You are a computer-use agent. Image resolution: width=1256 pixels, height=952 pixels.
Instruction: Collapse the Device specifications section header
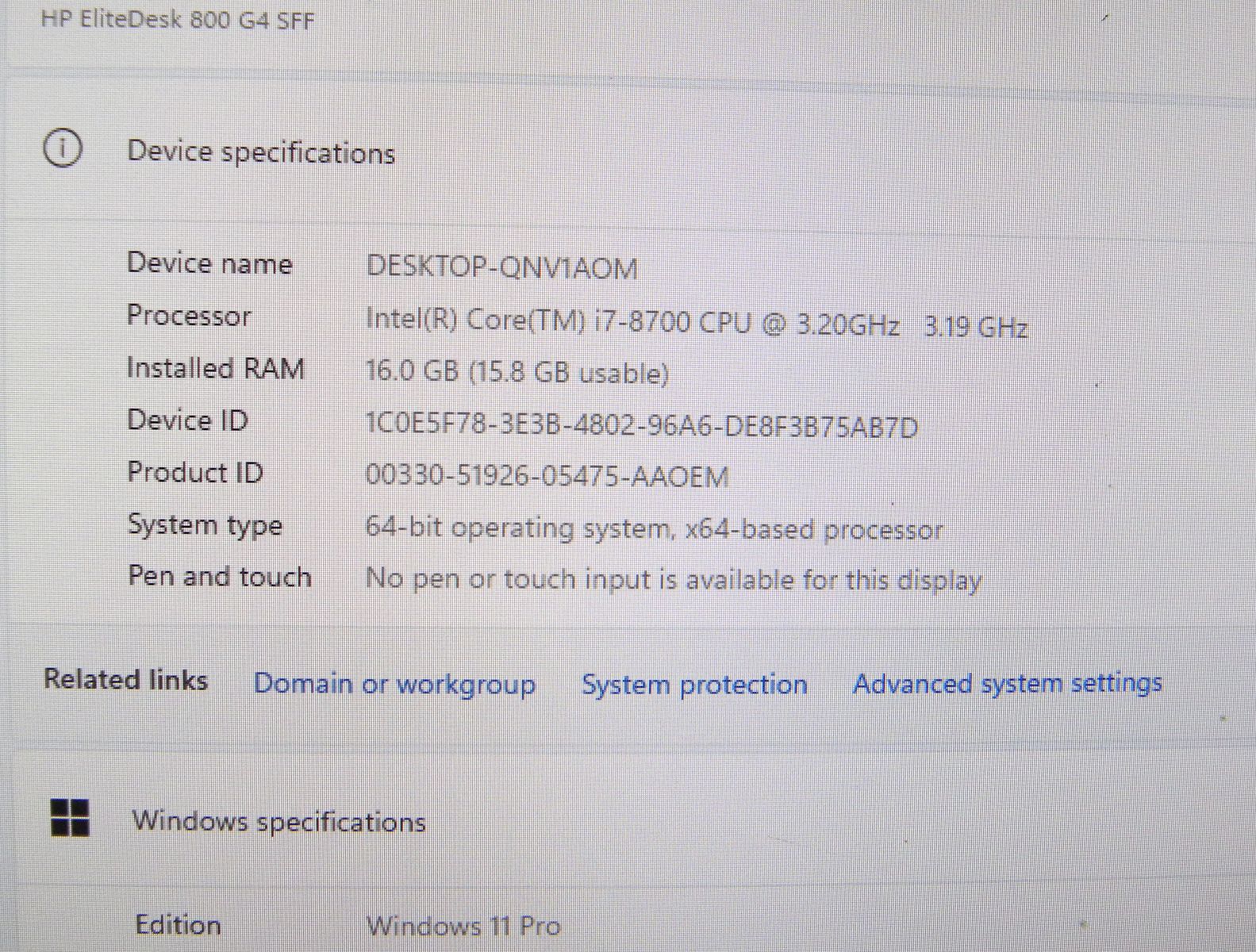click(x=261, y=152)
